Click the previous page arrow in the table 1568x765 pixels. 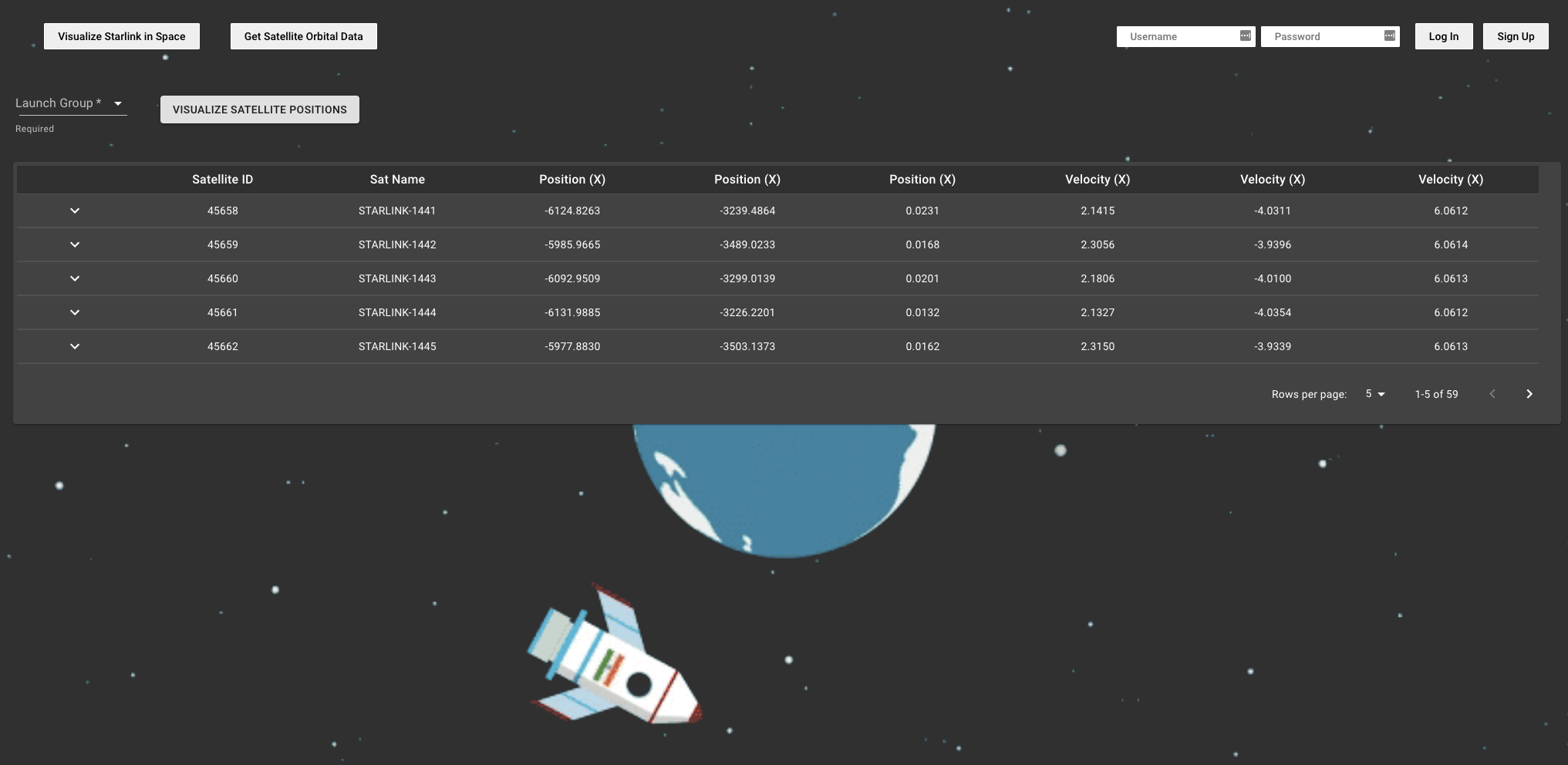tap(1492, 393)
